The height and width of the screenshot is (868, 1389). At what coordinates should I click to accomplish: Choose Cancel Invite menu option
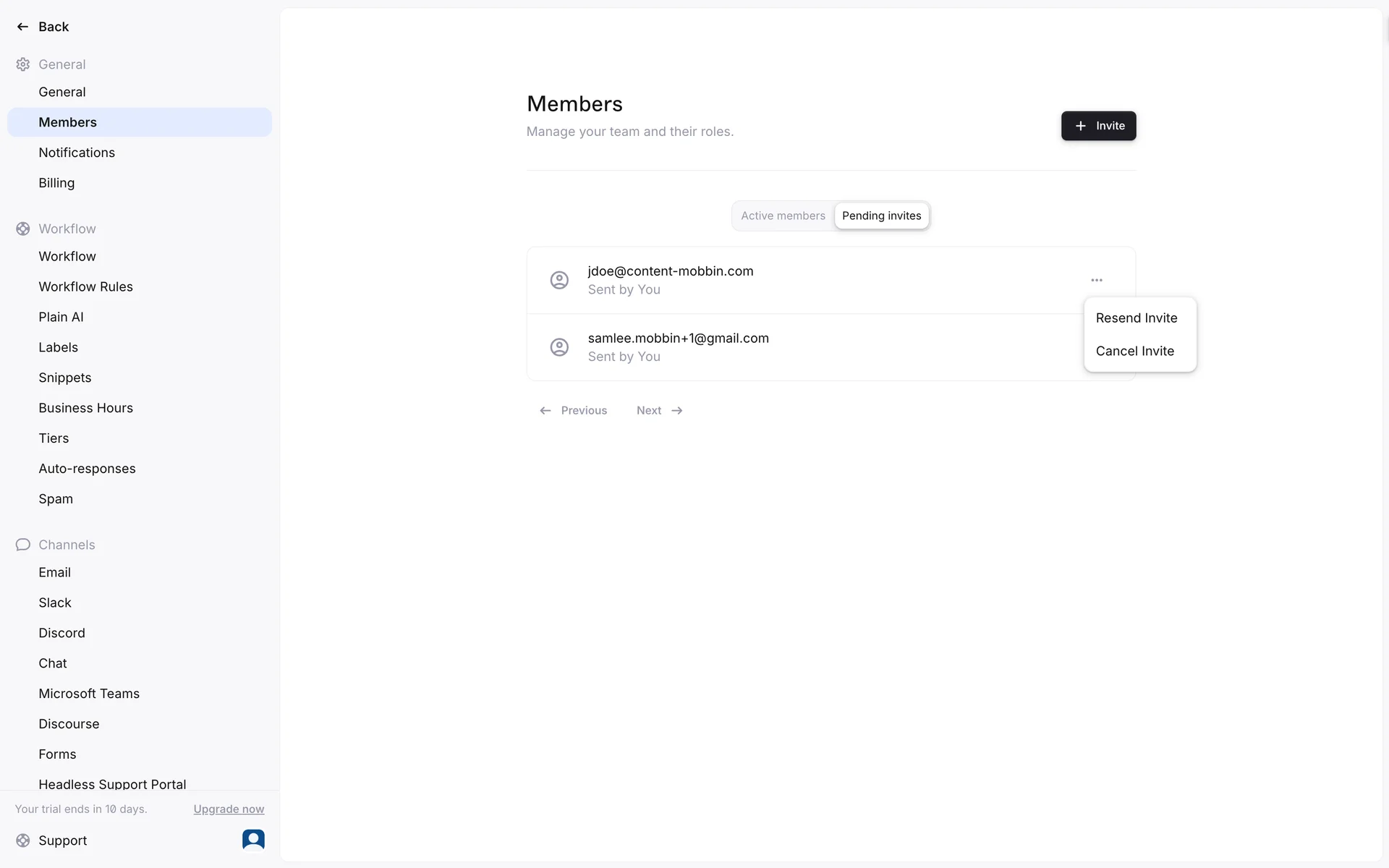pyautogui.click(x=1134, y=352)
